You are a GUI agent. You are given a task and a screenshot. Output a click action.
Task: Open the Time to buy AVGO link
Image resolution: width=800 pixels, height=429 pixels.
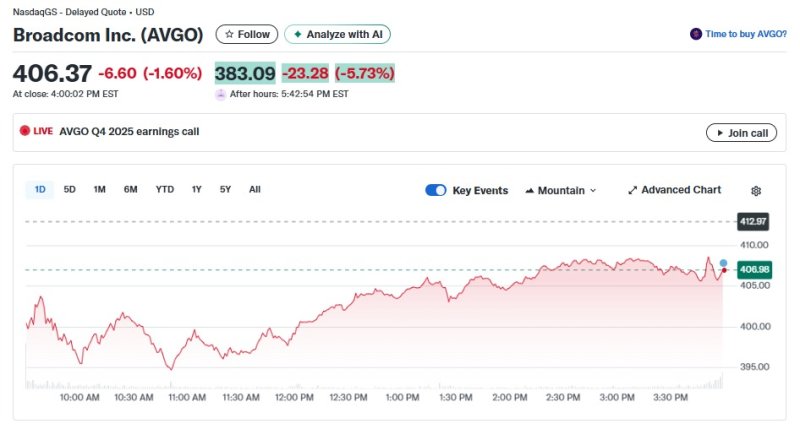745,34
